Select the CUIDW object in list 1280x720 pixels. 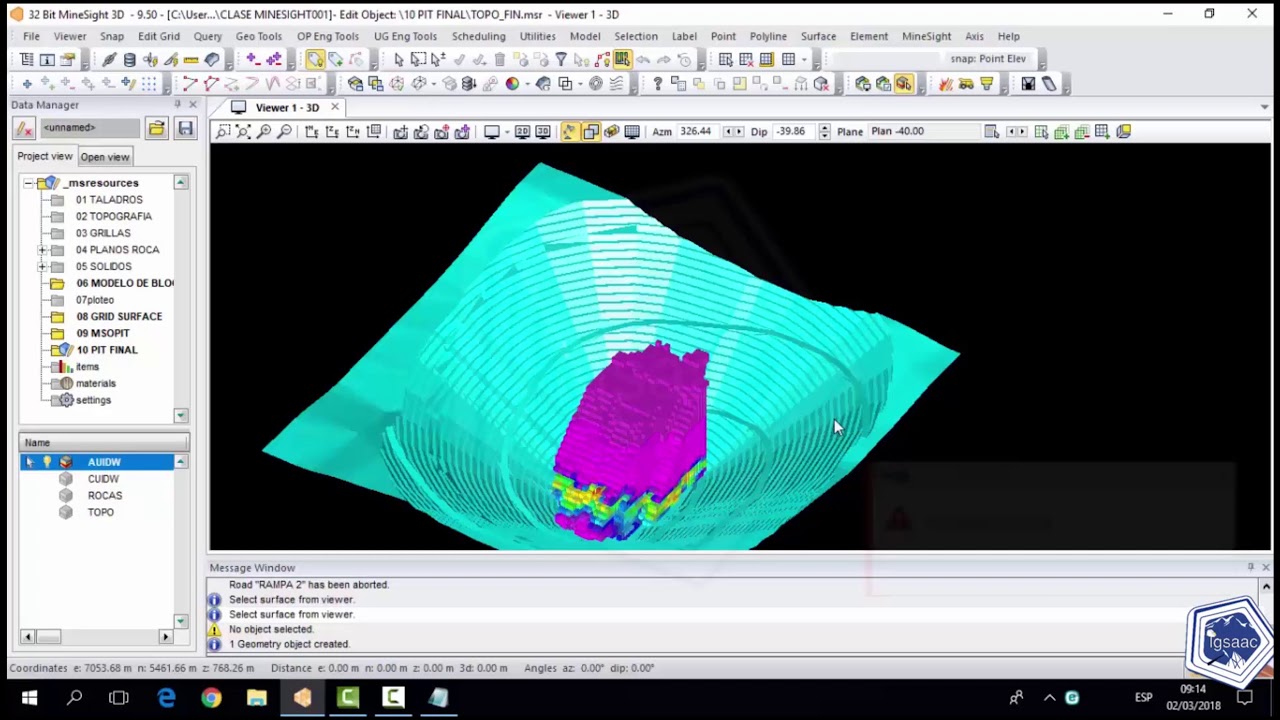click(x=103, y=479)
